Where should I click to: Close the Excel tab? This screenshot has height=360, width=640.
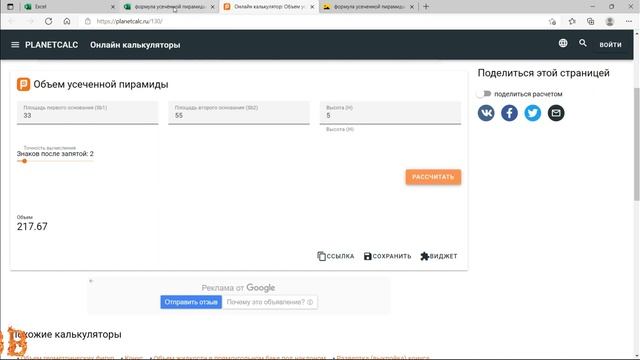pyautogui.click(x=113, y=7)
